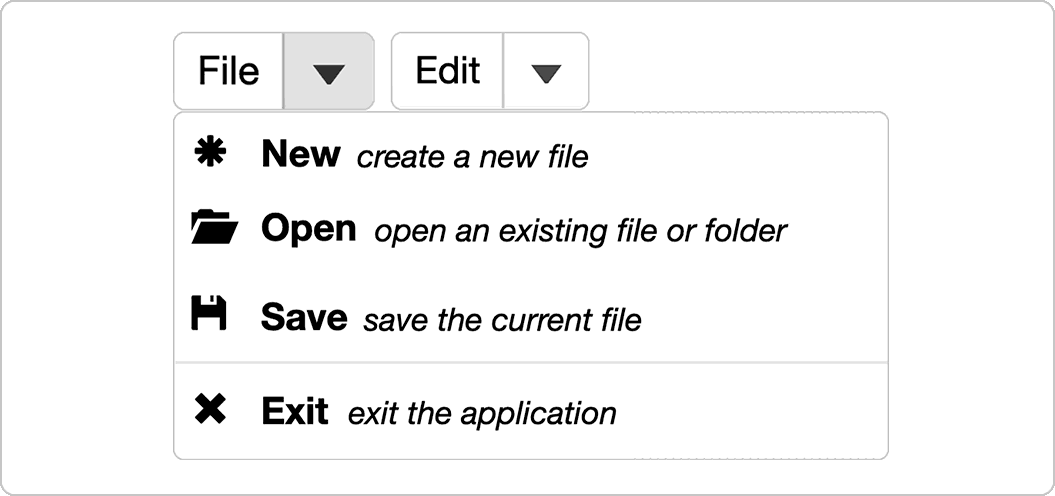Click the 'create a new file' description
This screenshot has width=1055, height=496.
click(472, 157)
